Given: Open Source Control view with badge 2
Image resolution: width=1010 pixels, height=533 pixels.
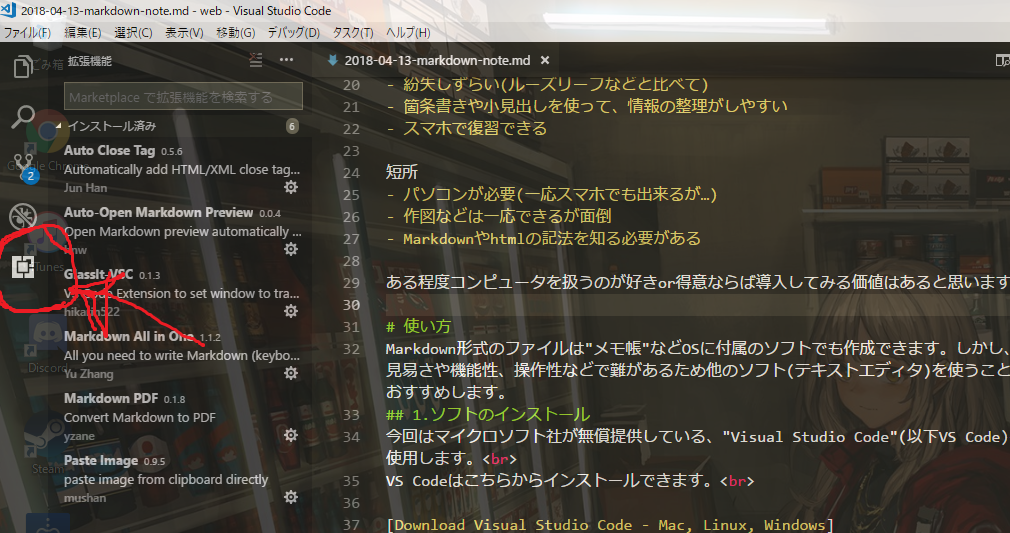Looking at the screenshot, I should point(24,167).
